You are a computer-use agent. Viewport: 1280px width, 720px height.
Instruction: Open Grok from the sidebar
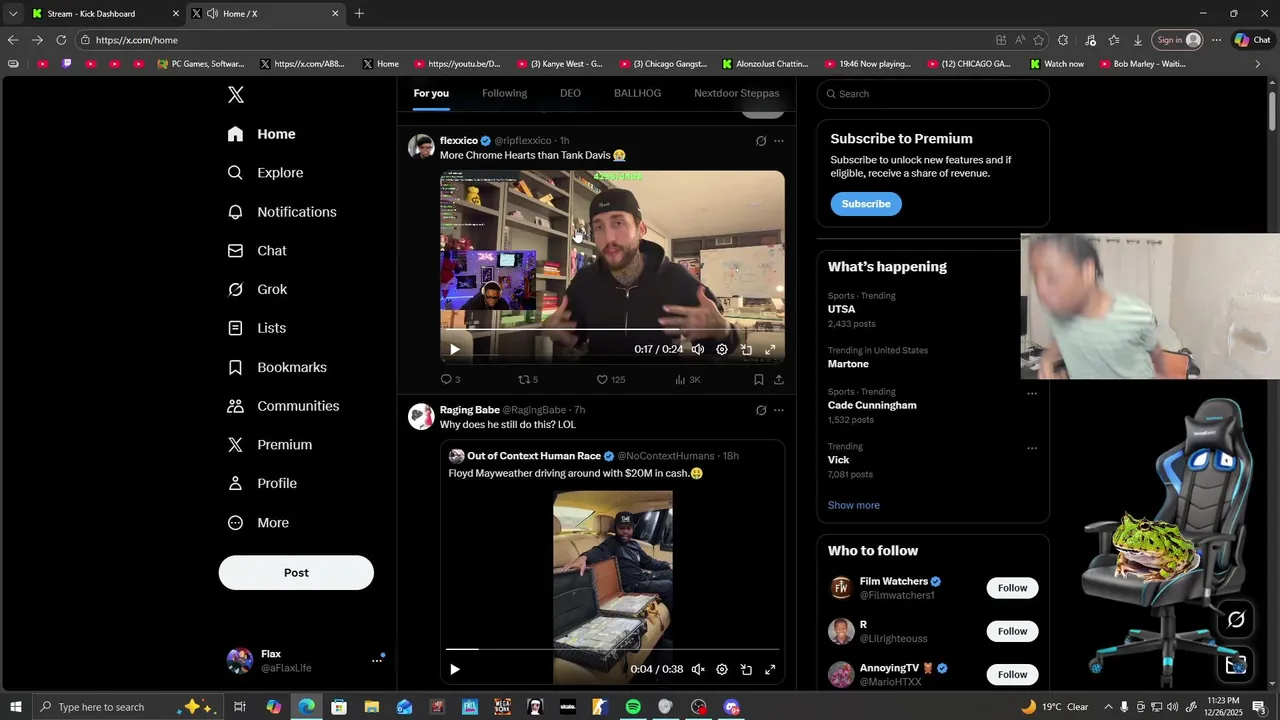257,289
